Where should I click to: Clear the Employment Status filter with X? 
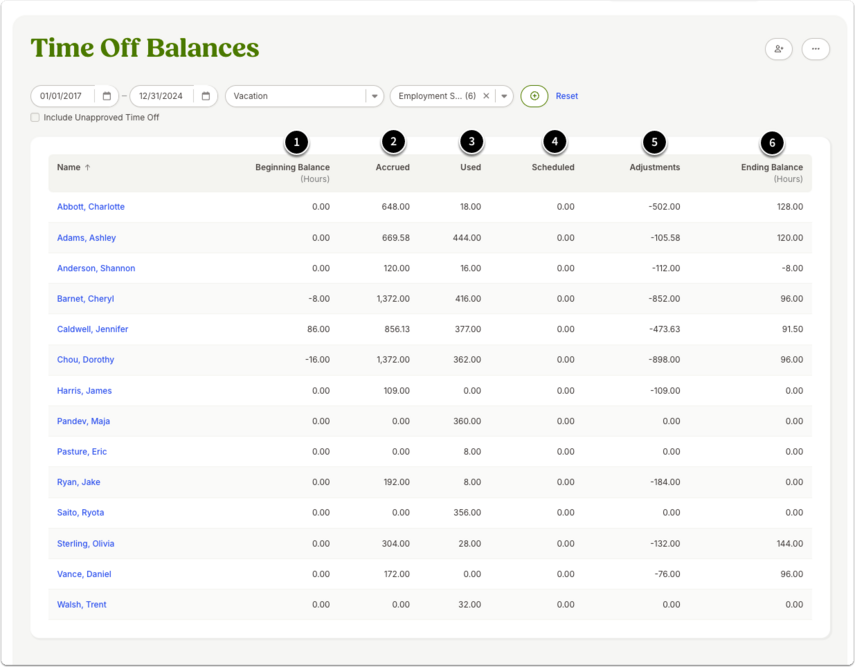[486, 96]
